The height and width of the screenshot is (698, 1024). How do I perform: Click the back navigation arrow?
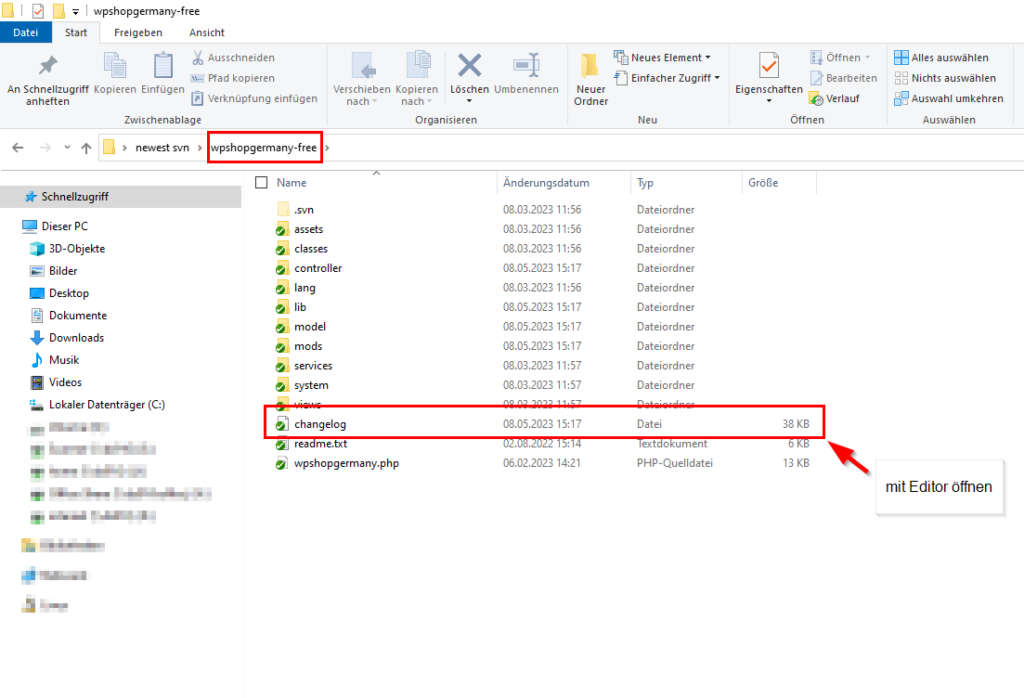point(18,148)
